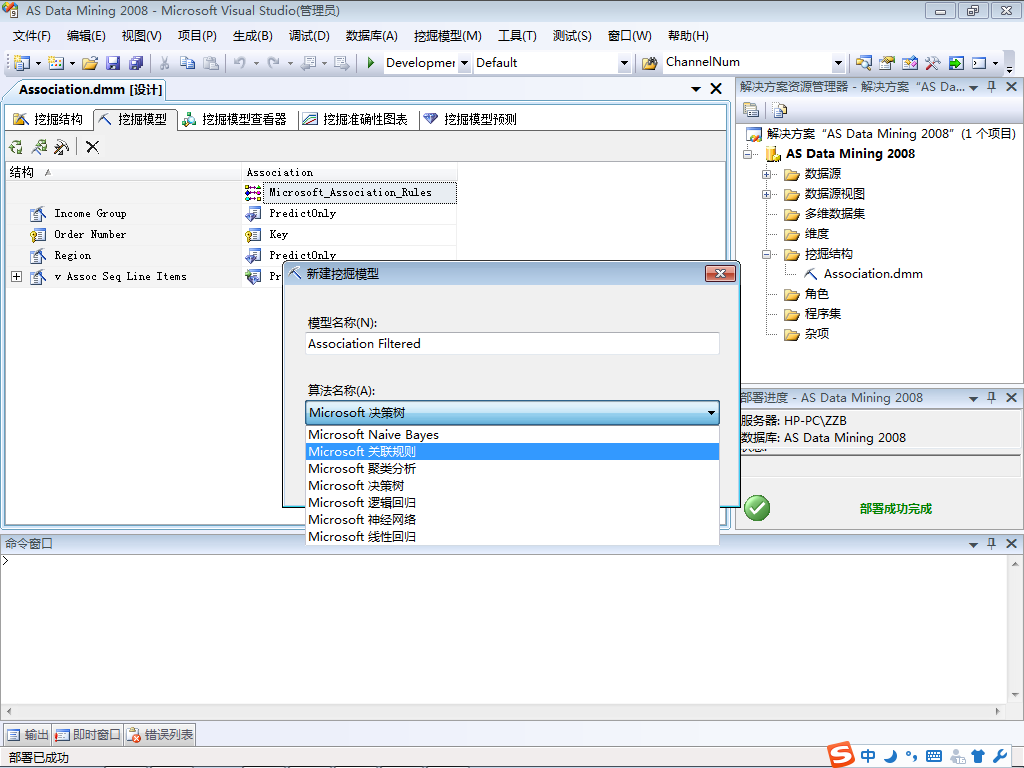This screenshot has height=768, width=1024.
Task: Open the 即时窗口 bottom tab
Action: [88, 735]
